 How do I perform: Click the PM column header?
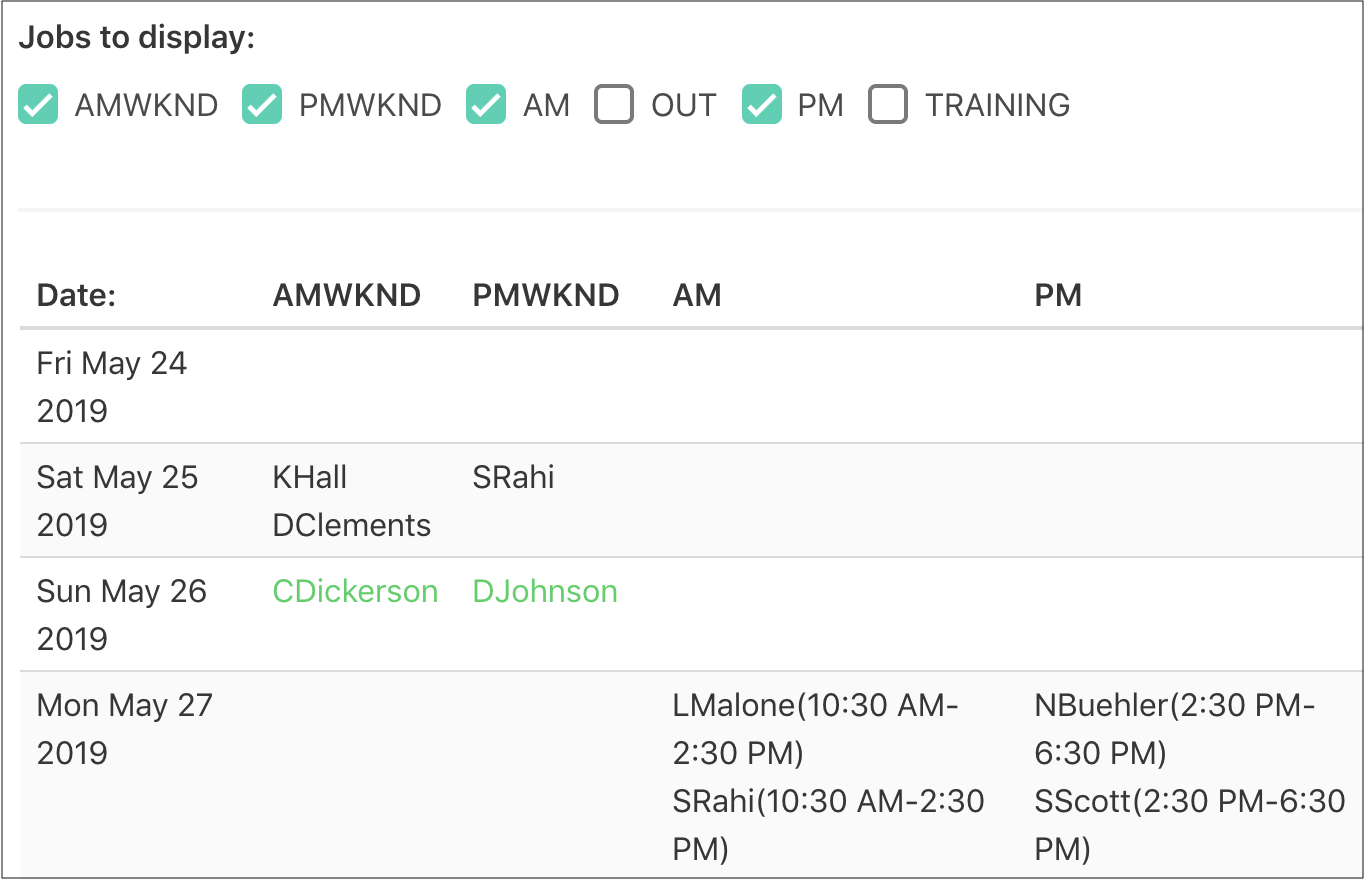pos(1058,295)
